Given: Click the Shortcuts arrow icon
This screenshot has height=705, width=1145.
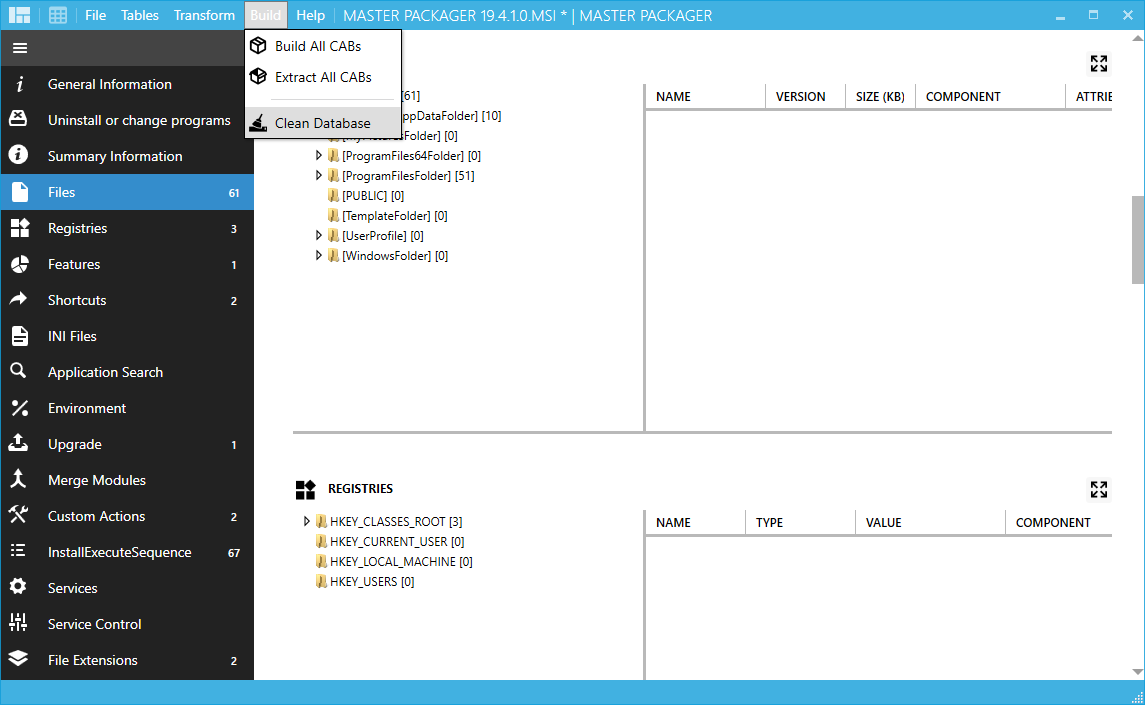Looking at the screenshot, I should [x=18, y=299].
